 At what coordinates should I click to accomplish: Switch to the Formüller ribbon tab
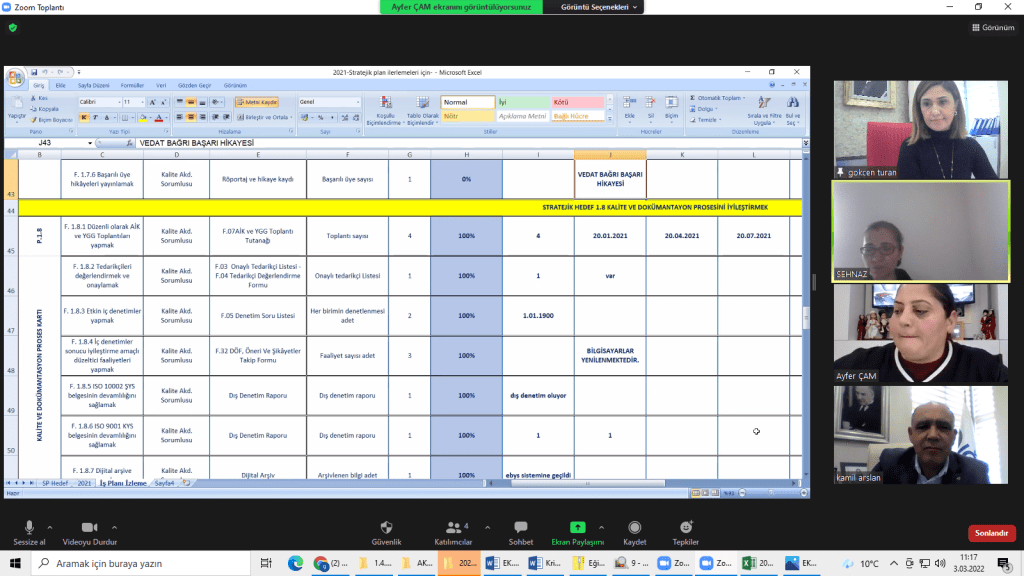132,86
